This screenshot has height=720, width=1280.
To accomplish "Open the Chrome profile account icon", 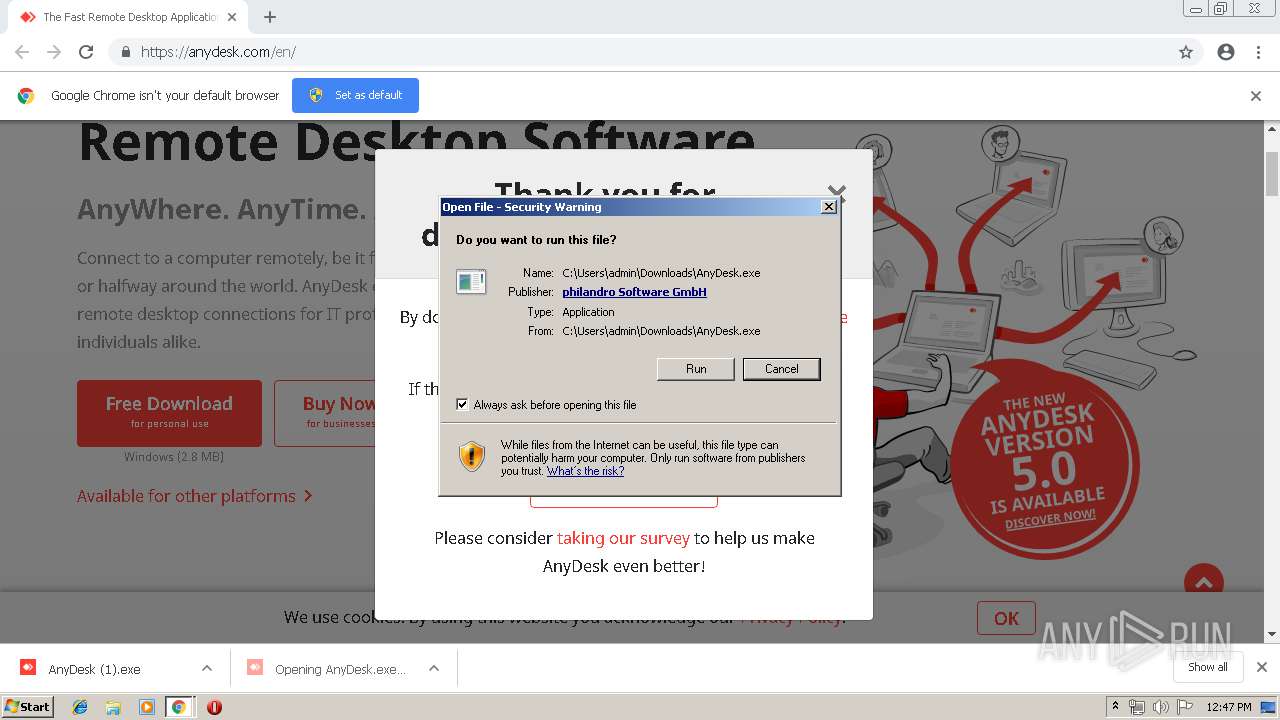I will 1226,52.
